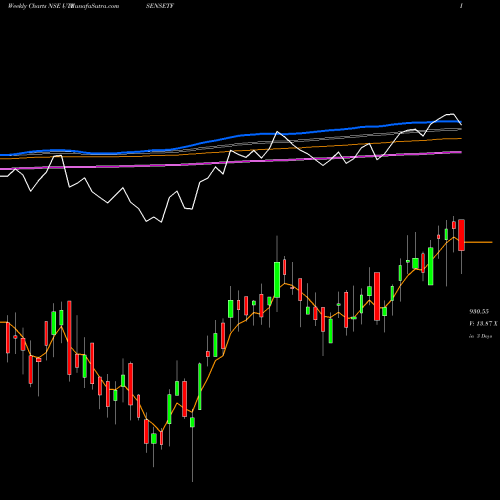Click the latest red candlestick at chart's right end
The width and height of the screenshot is (500, 500).
pyautogui.click(x=461, y=235)
